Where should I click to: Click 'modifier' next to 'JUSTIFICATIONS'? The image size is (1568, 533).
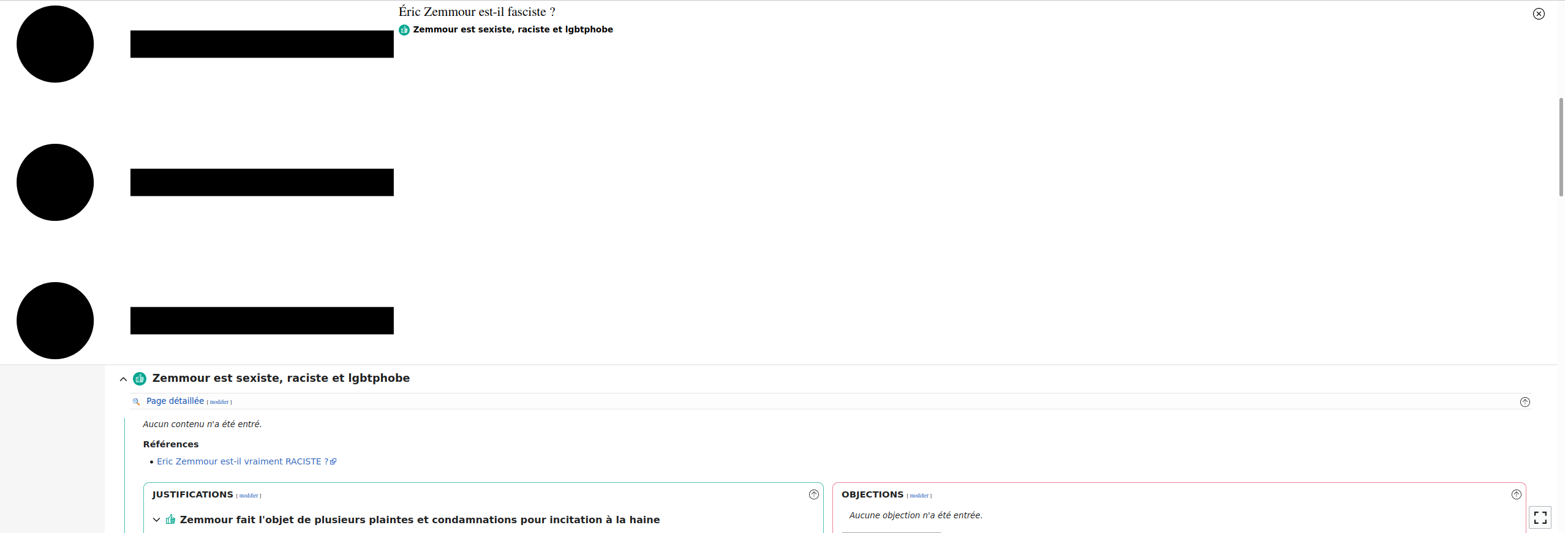coord(249,496)
